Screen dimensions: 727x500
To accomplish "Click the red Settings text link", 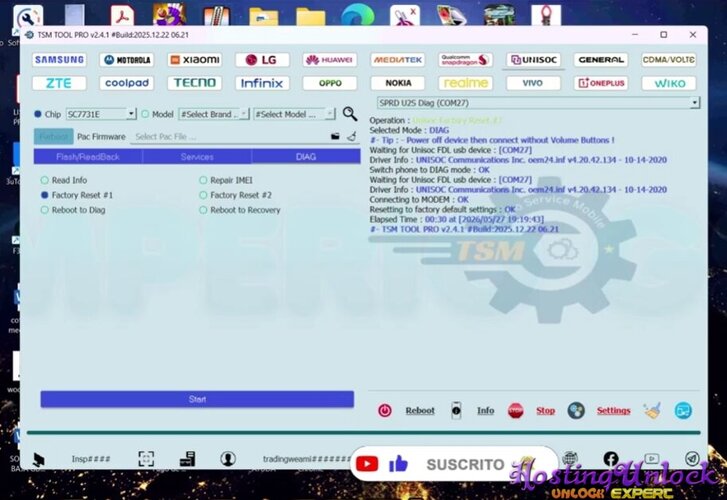I will [x=613, y=410].
